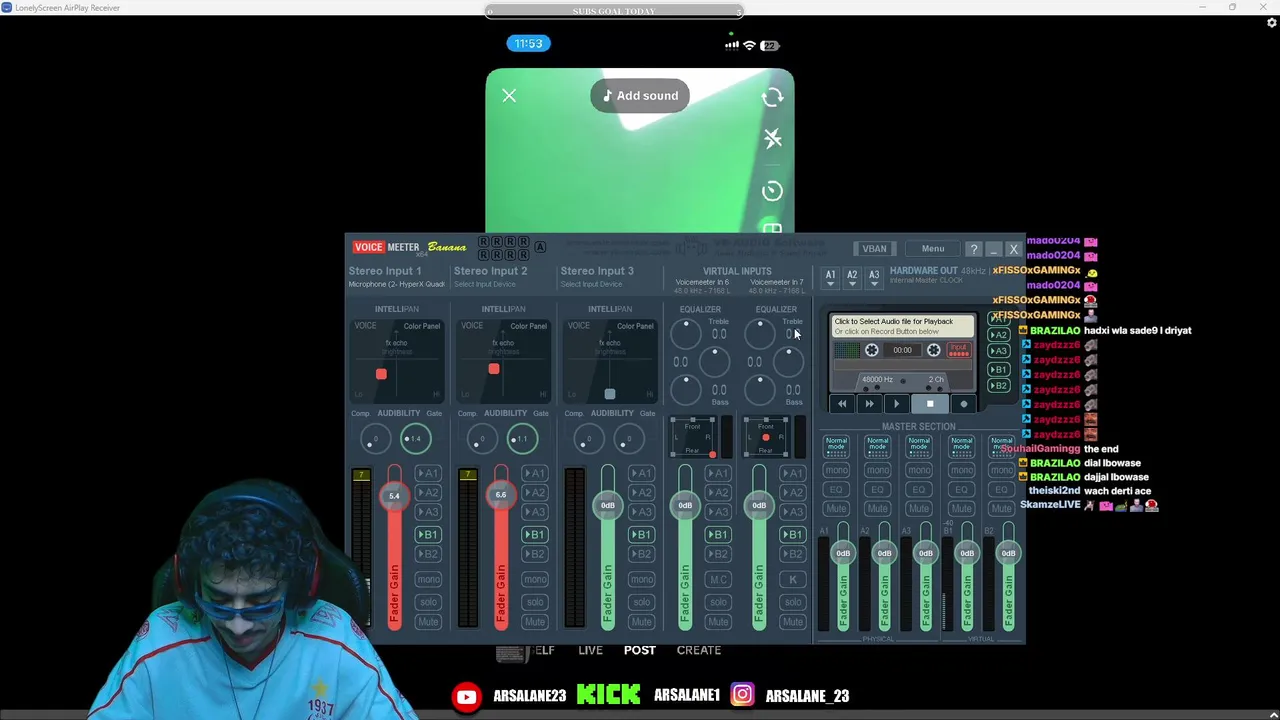The width and height of the screenshot is (1280, 720).
Task: Enable cassette routing to B1
Action: (998, 369)
